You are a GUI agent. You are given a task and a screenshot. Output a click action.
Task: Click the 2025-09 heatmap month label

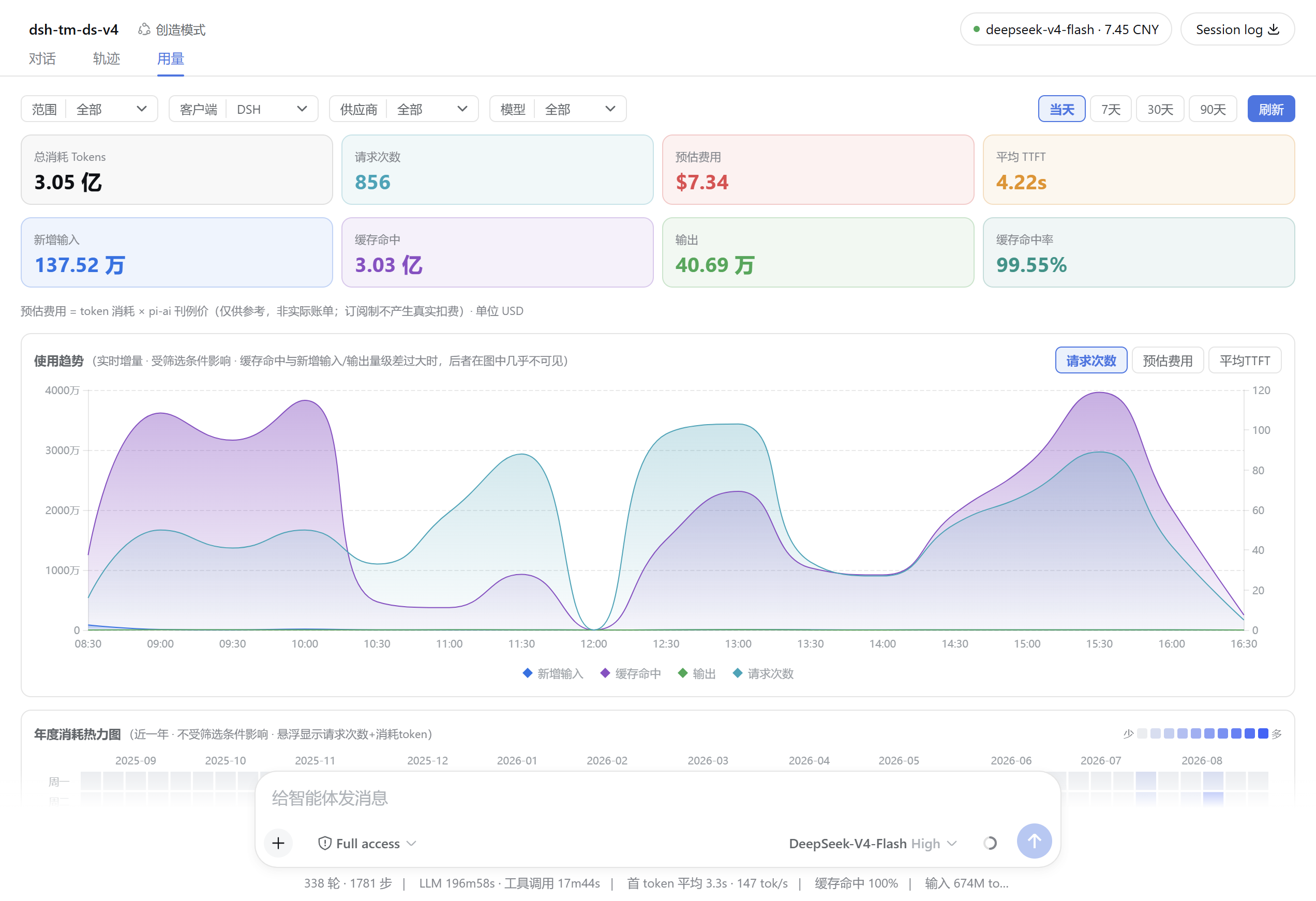(136, 760)
